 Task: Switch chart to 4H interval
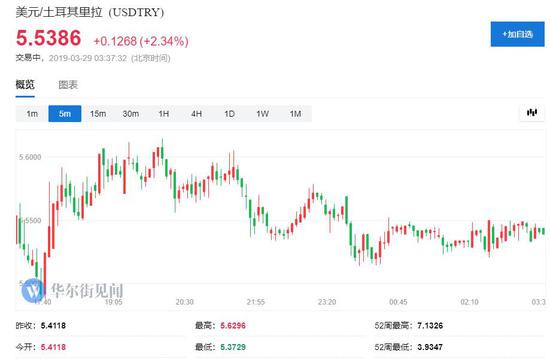(196, 114)
